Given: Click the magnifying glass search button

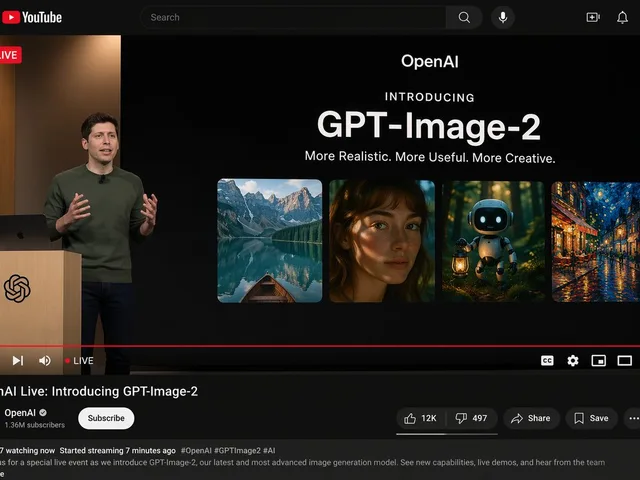Looking at the screenshot, I should (464, 17).
